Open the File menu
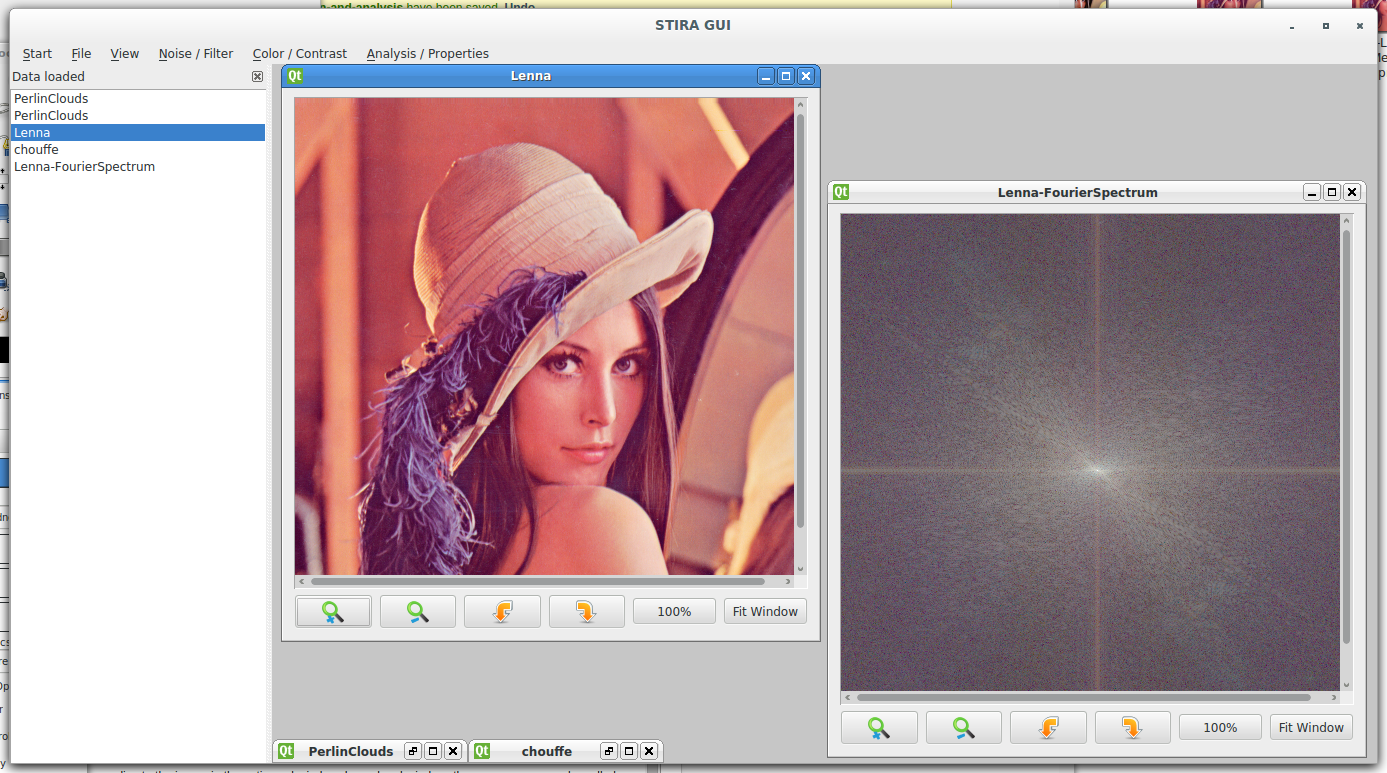This screenshot has width=1387, height=773. click(81, 54)
